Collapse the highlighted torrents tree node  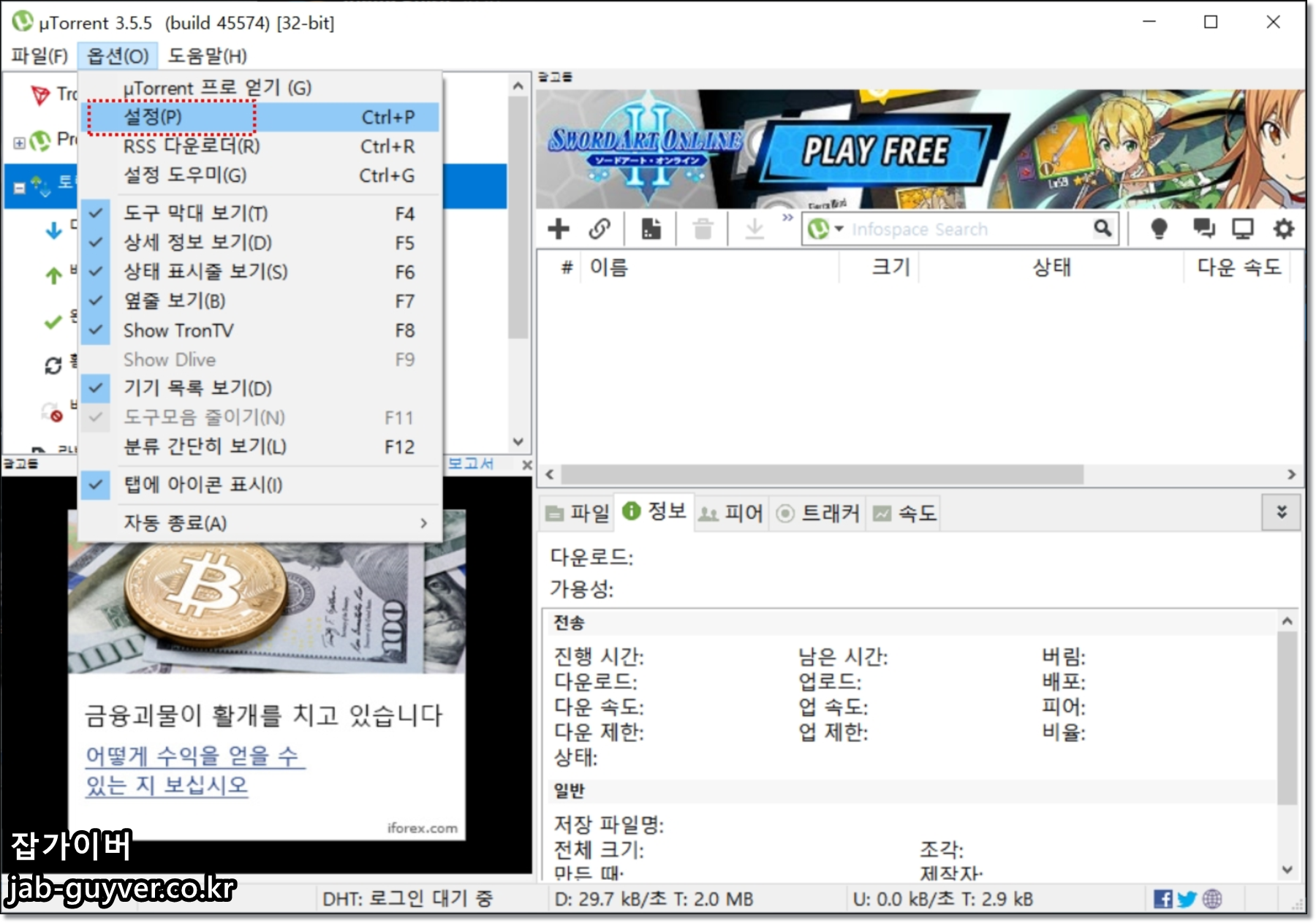coord(20,188)
